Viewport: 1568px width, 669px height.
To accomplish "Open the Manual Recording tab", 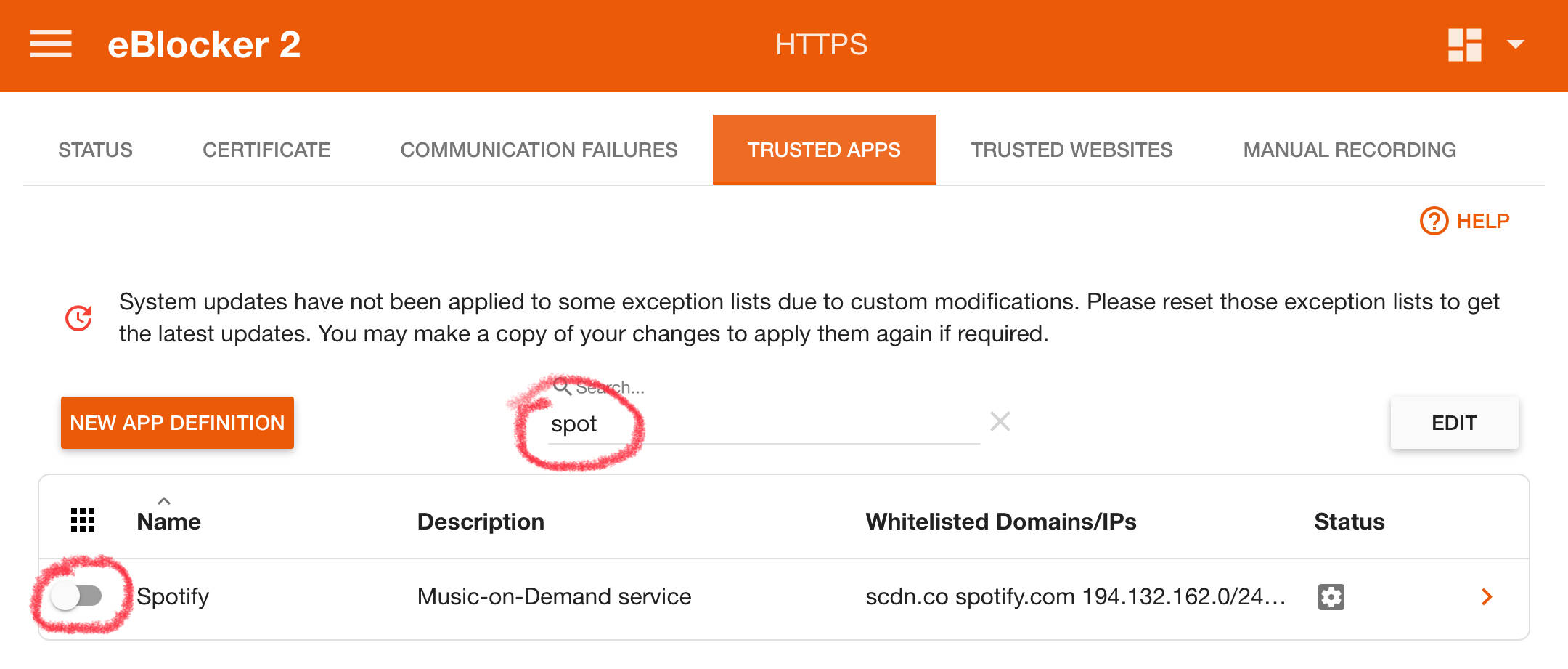I will 1349,150.
